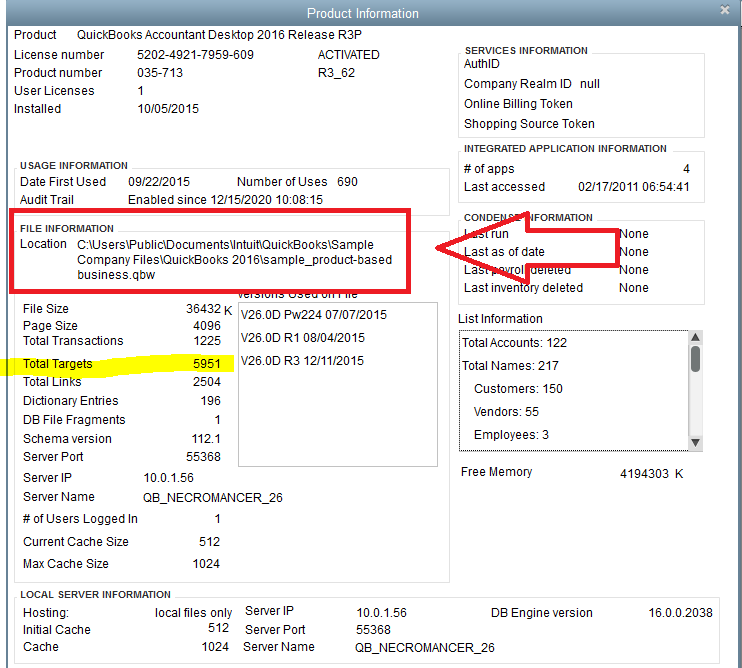Click # of apps value 4

[686, 169]
